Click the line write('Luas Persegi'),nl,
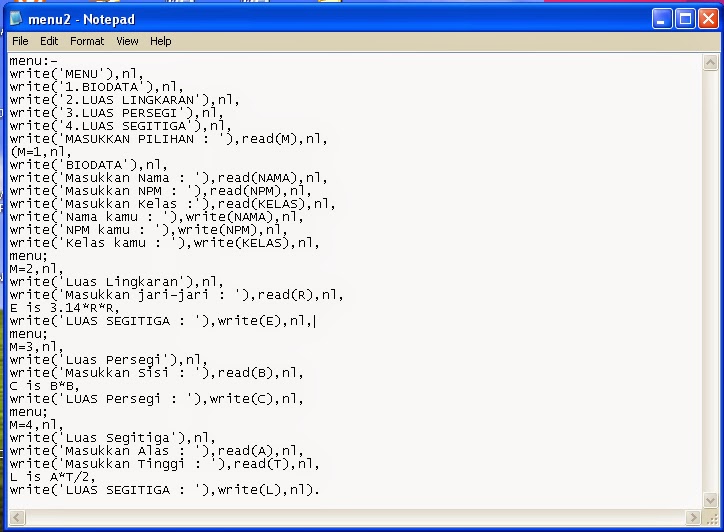This screenshot has width=724, height=532. tap(108, 360)
